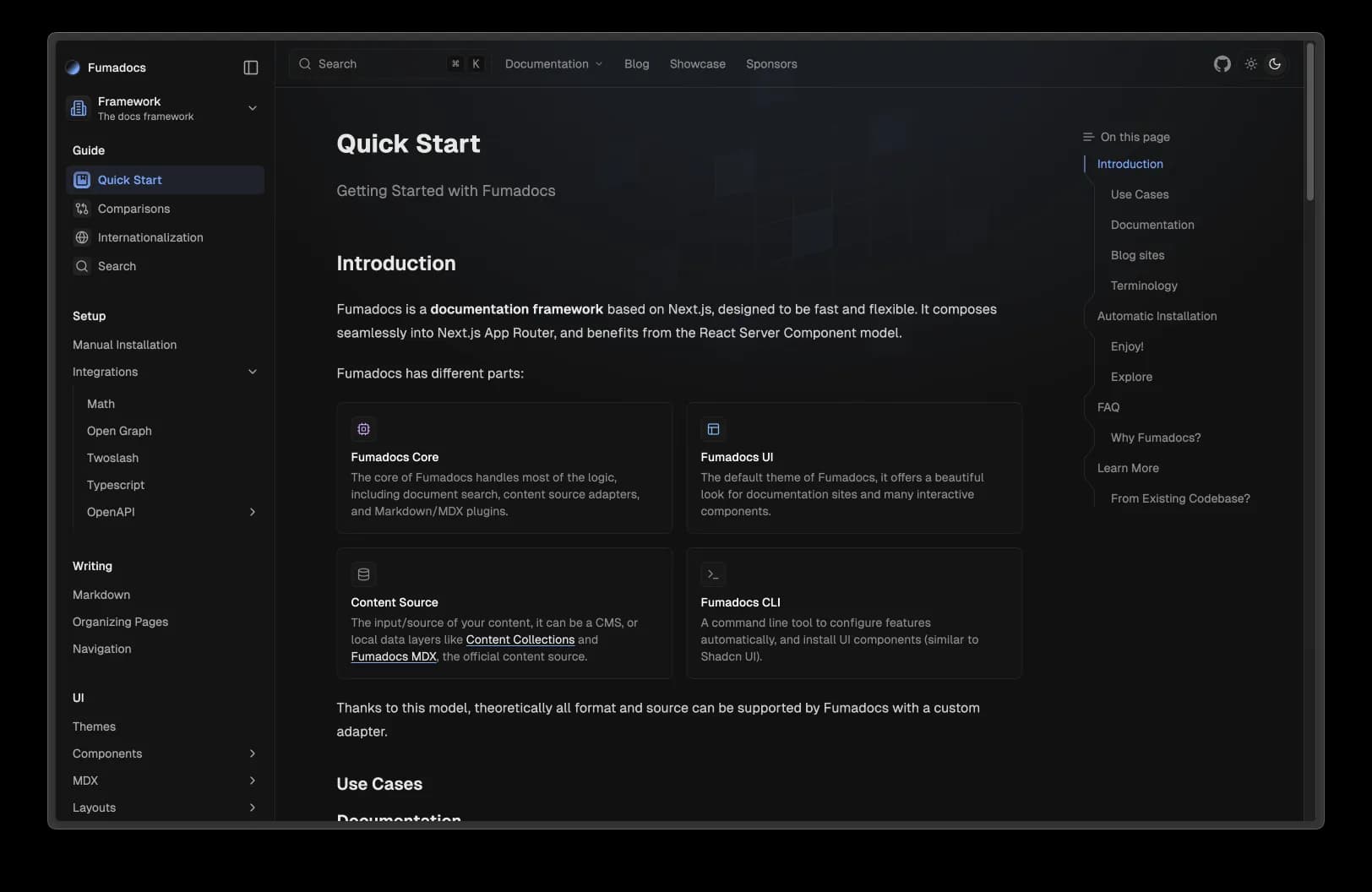Image resolution: width=1372 pixels, height=892 pixels.
Task: Click the Fumadocs logo in sidebar
Action: [x=73, y=68]
